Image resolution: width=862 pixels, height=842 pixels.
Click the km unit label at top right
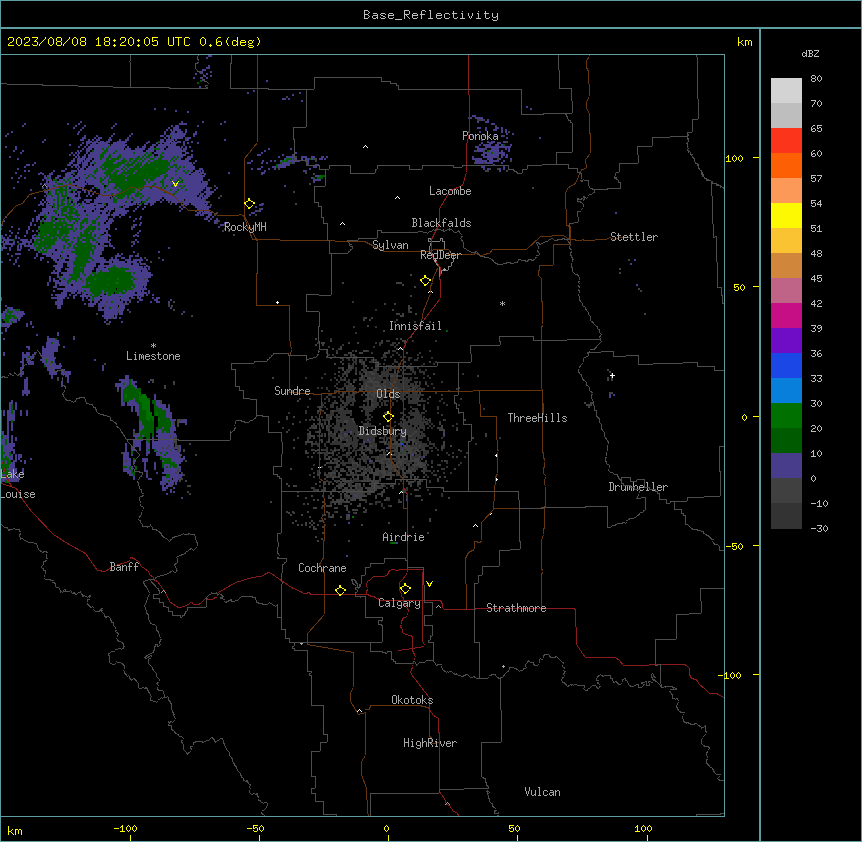pos(745,42)
